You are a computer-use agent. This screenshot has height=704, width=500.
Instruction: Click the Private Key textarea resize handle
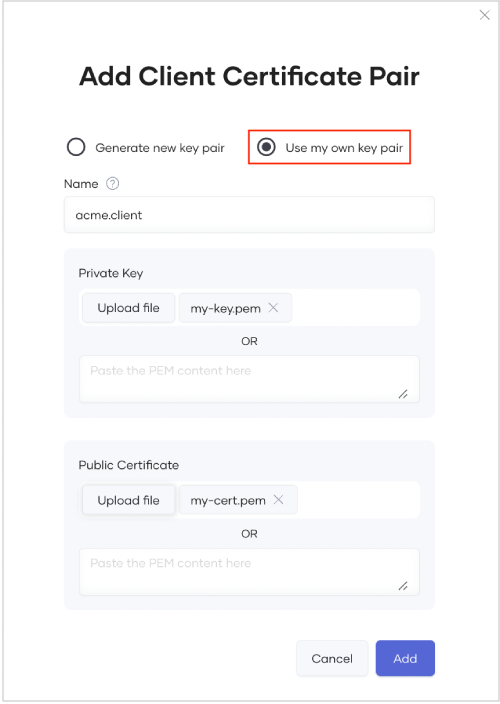(403, 394)
